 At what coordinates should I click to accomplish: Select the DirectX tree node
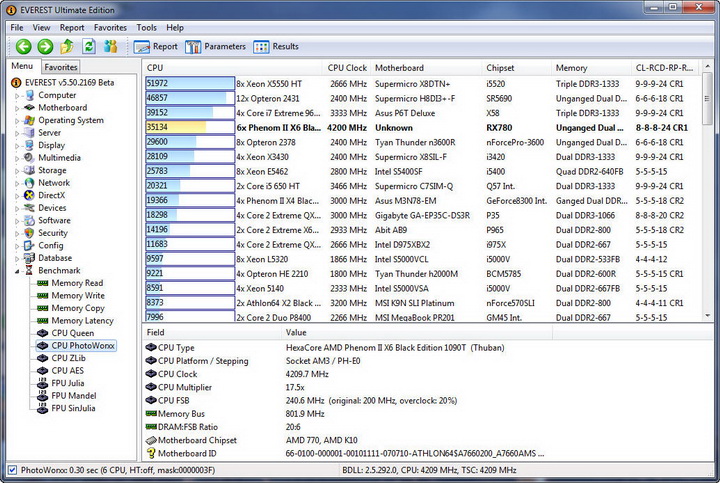click(x=45, y=195)
